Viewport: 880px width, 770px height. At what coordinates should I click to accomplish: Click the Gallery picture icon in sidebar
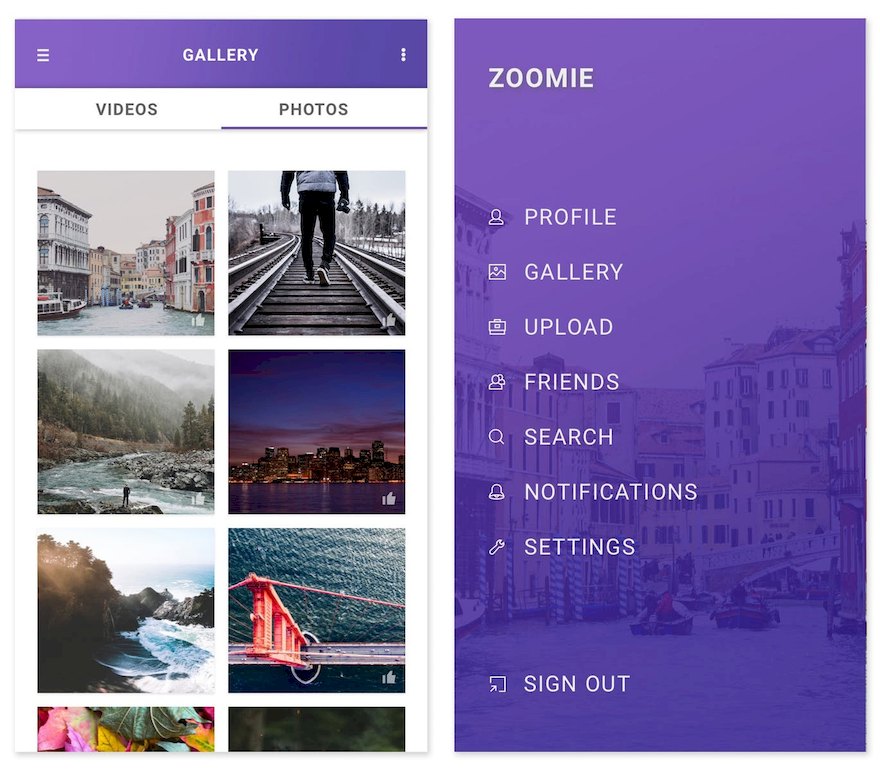(497, 272)
